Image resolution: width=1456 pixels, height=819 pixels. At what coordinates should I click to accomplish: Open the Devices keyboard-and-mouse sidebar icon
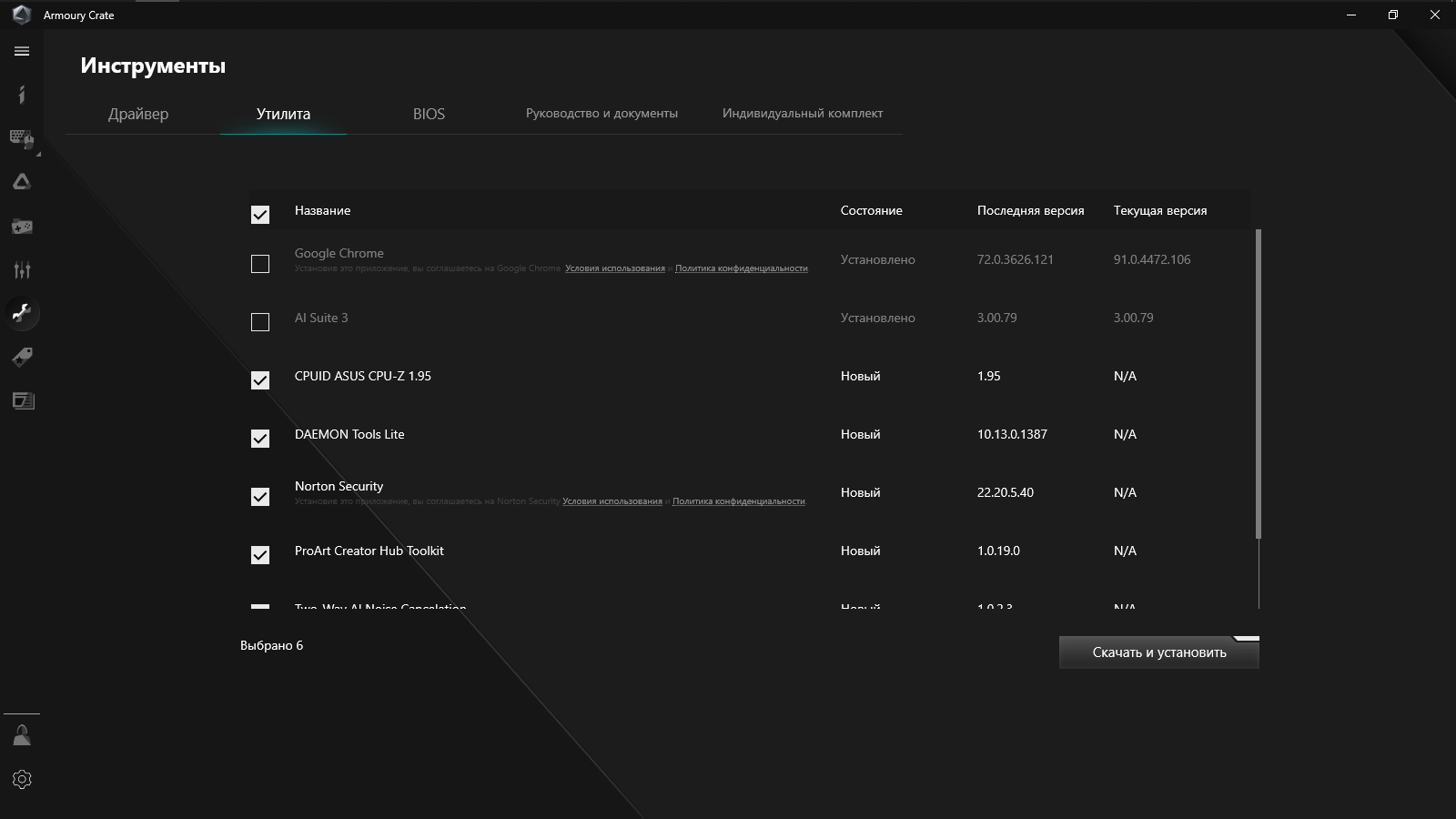pos(22,138)
